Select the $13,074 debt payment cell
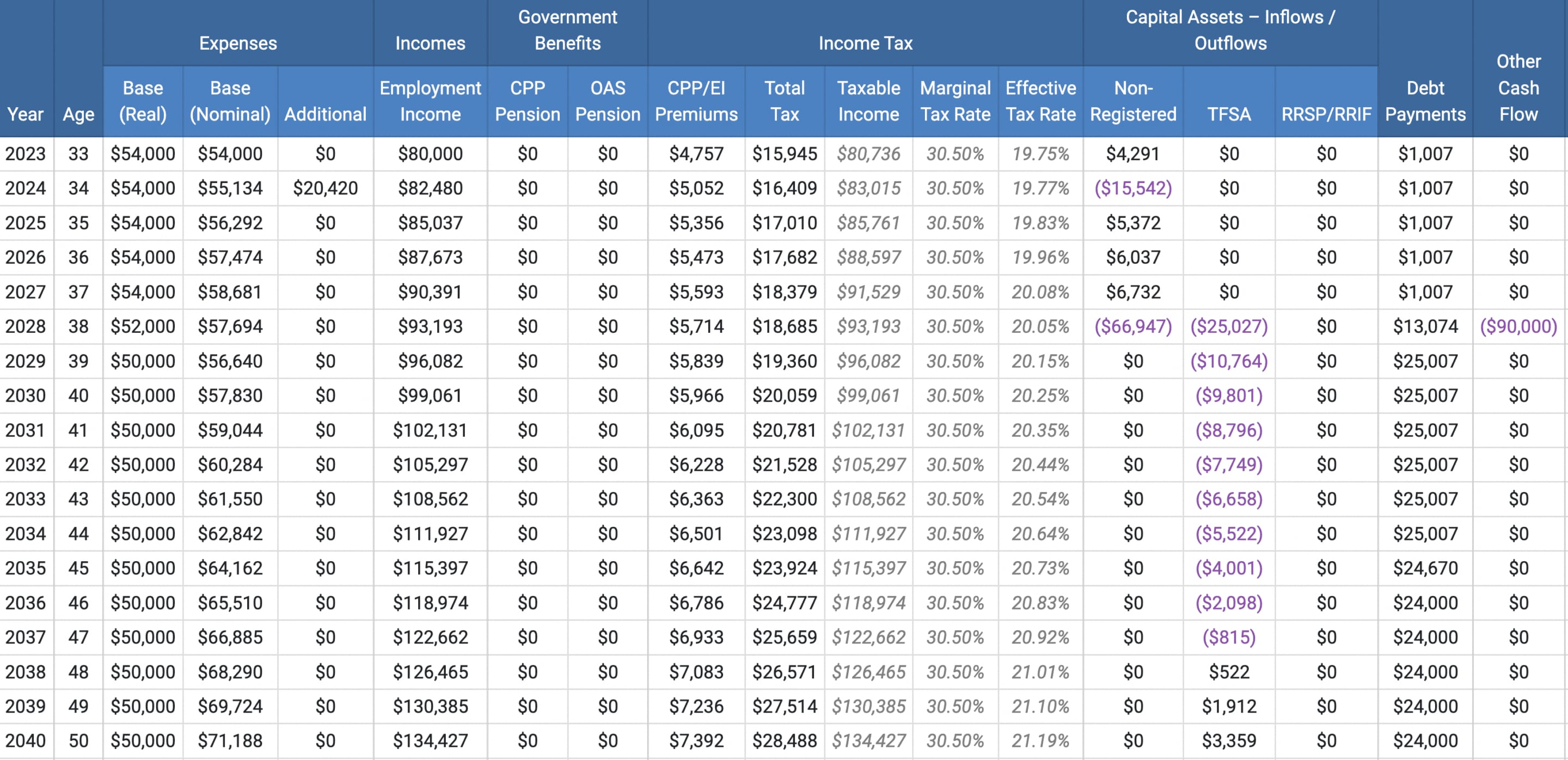The height and width of the screenshot is (760, 1568). (x=1425, y=326)
